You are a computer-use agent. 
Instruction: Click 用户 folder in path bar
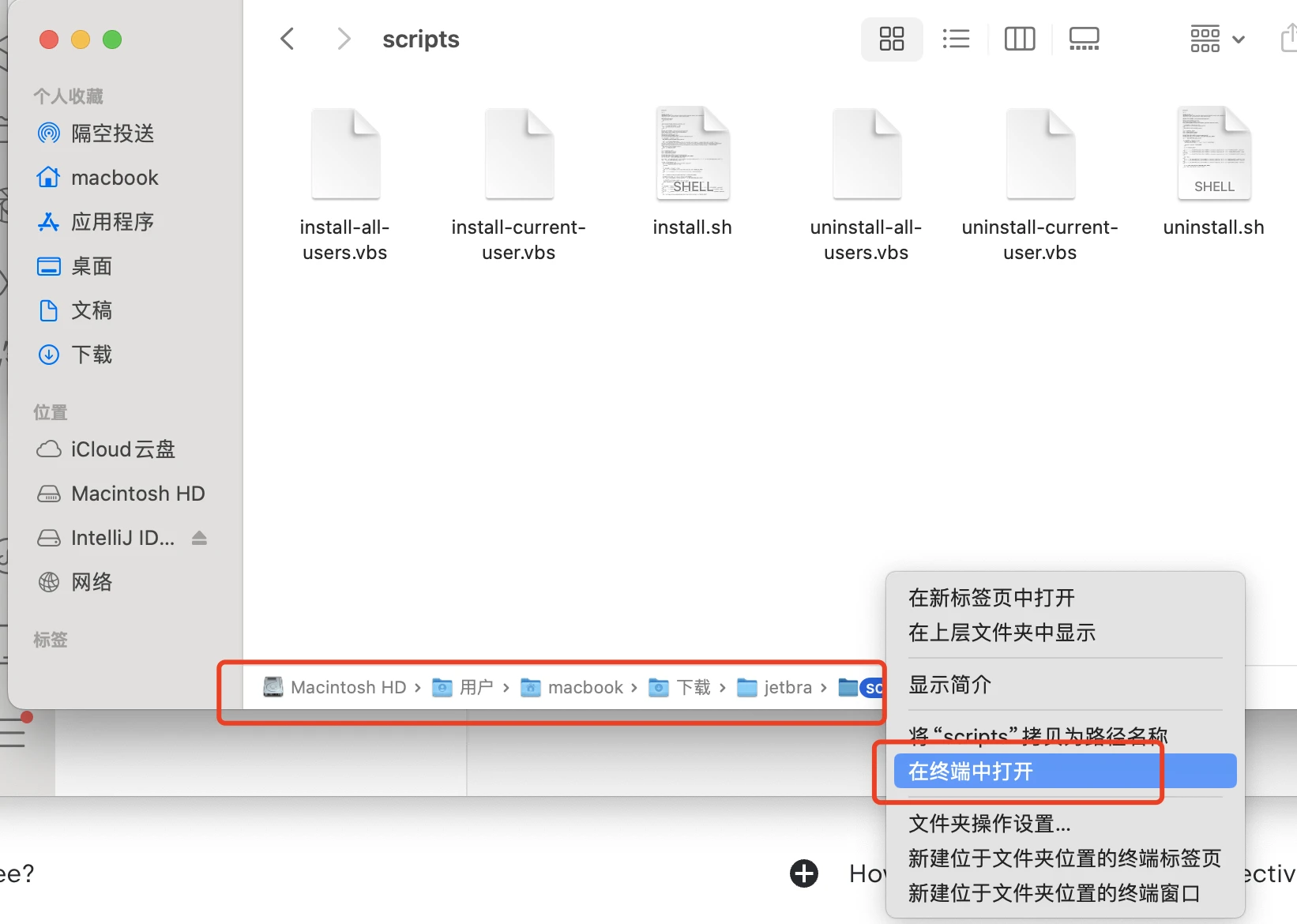463,687
